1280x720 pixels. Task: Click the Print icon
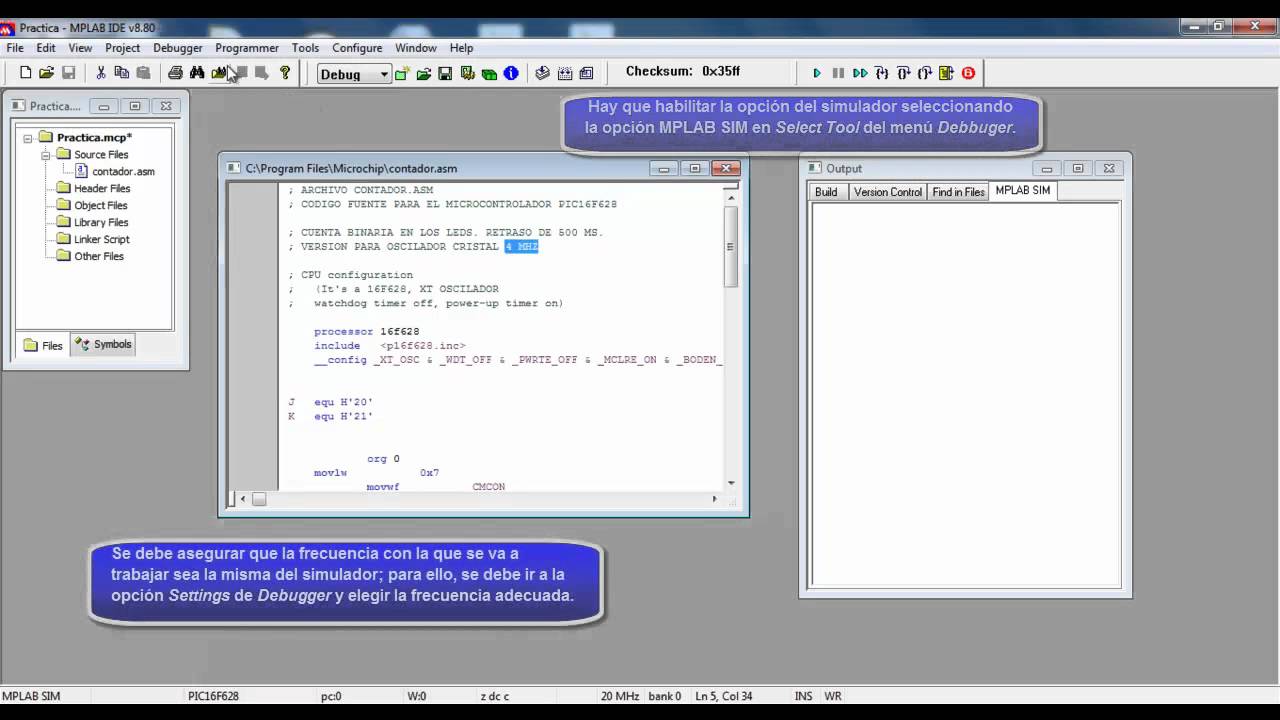176,73
